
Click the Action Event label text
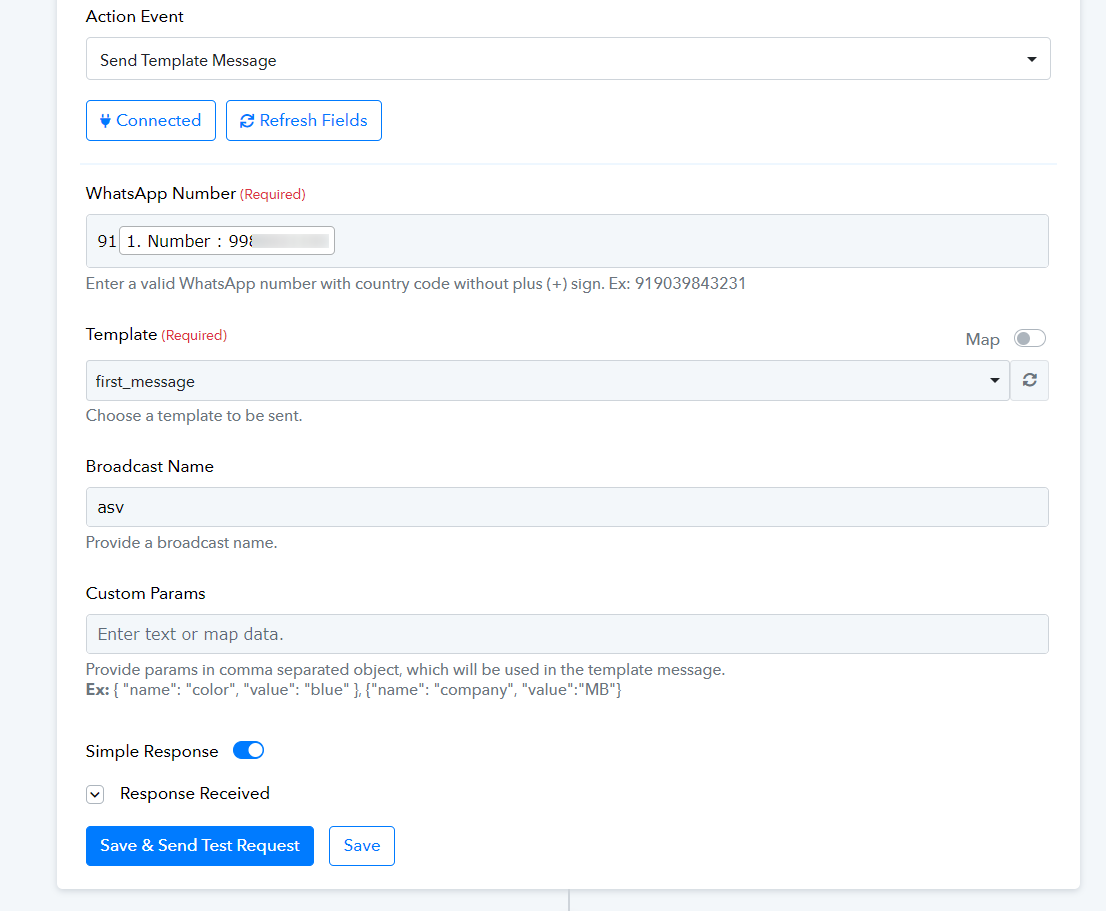(135, 16)
